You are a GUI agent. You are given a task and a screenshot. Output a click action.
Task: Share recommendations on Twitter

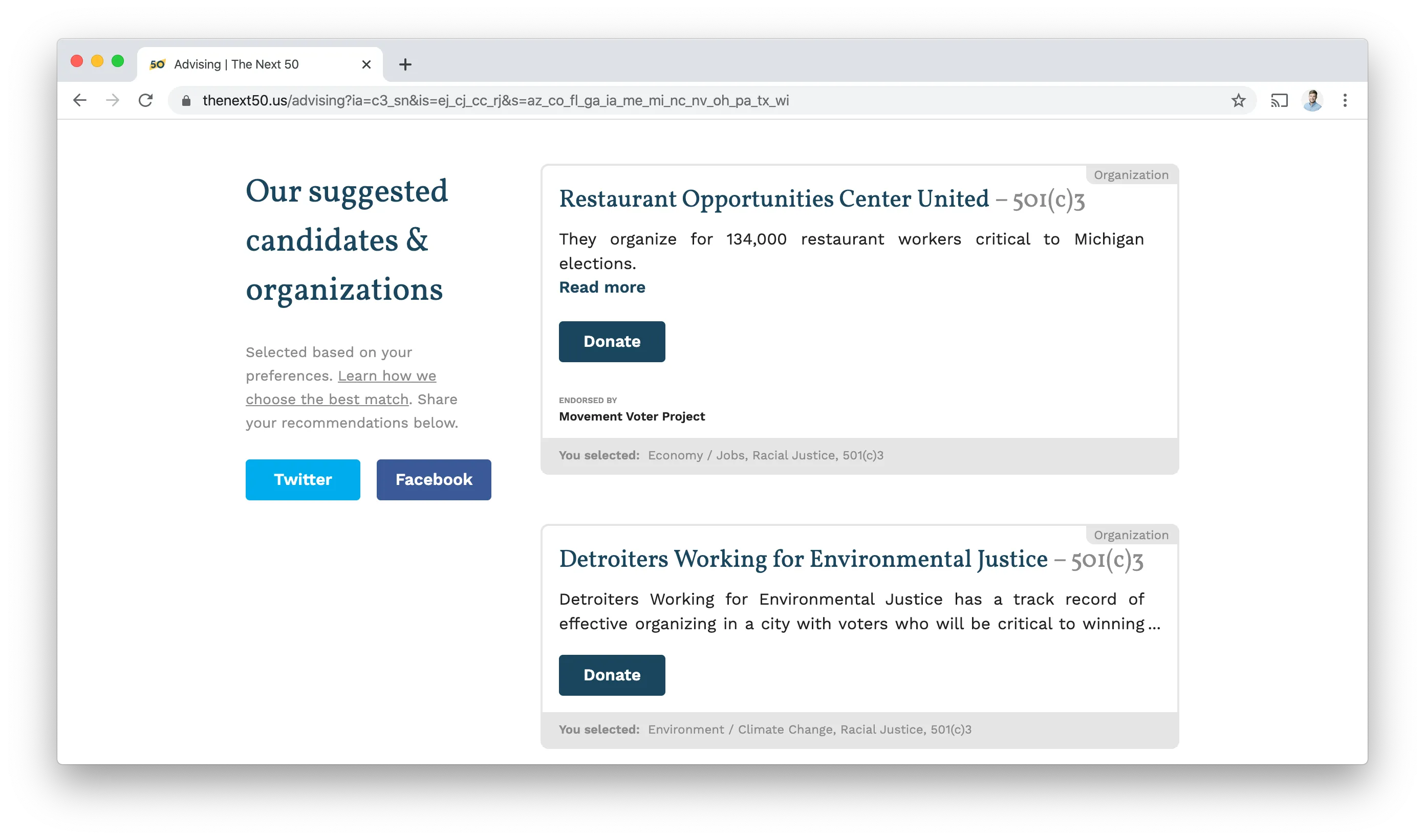[303, 479]
